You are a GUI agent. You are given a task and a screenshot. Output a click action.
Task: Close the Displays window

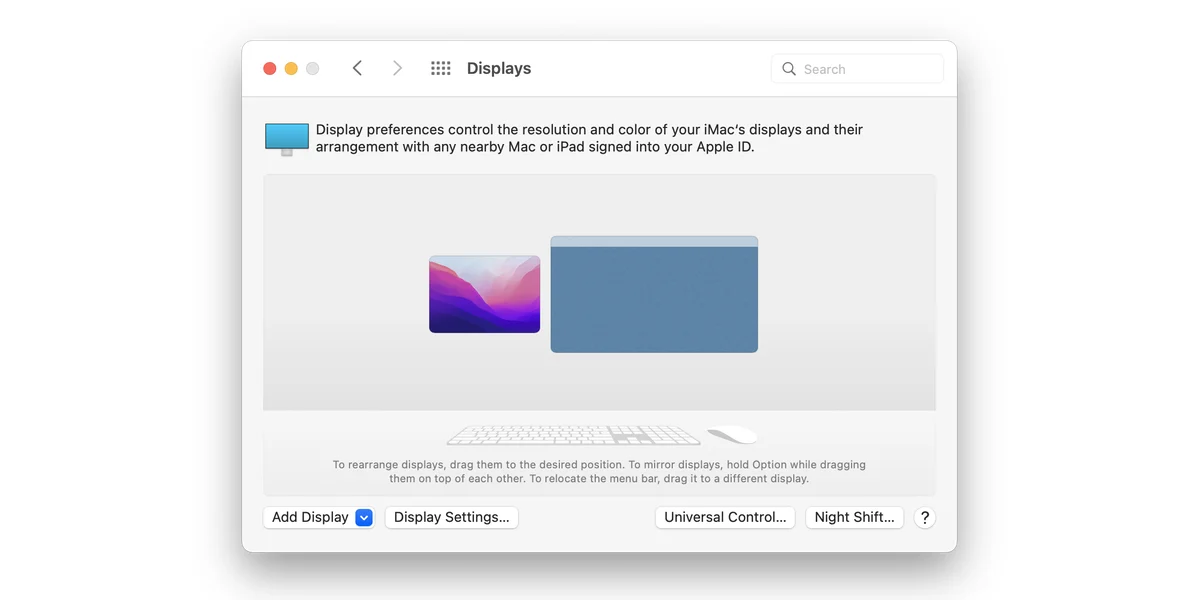coord(269,68)
